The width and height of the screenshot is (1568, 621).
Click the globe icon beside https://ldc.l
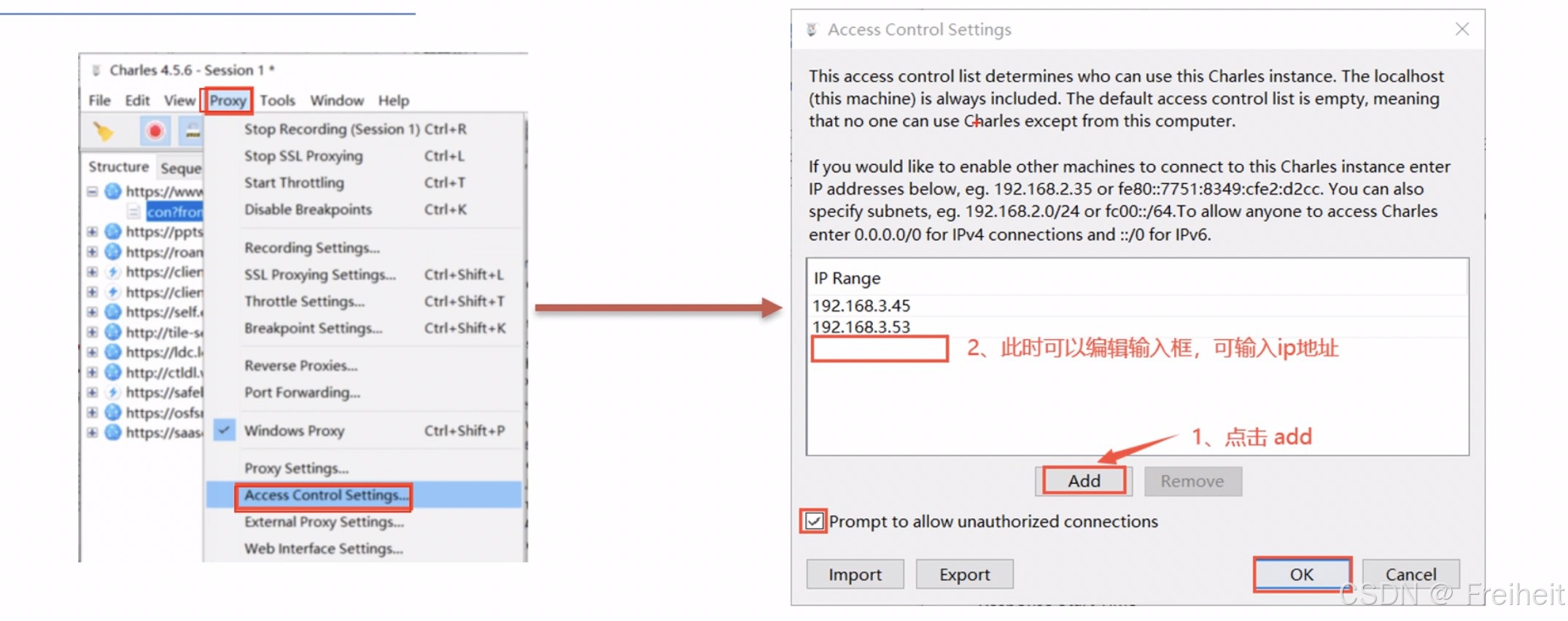click(x=113, y=352)
